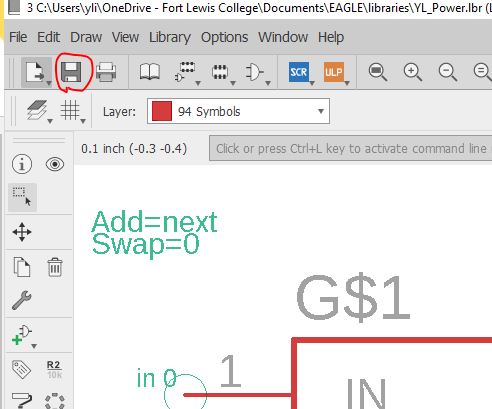Select the wrench Change tool
Viewport: 492px width, 409px height.
(x=22, y=300)
